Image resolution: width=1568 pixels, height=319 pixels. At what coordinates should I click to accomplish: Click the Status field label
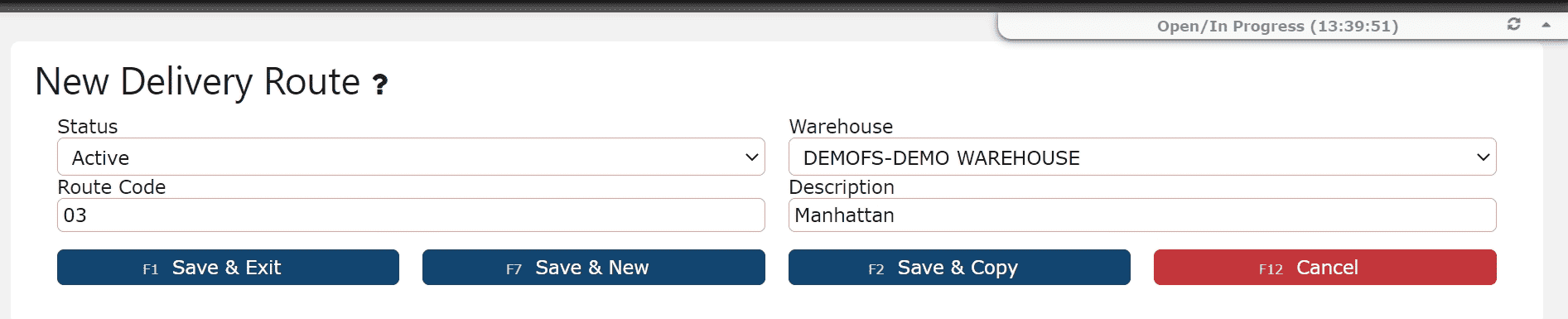coord(88,127)
